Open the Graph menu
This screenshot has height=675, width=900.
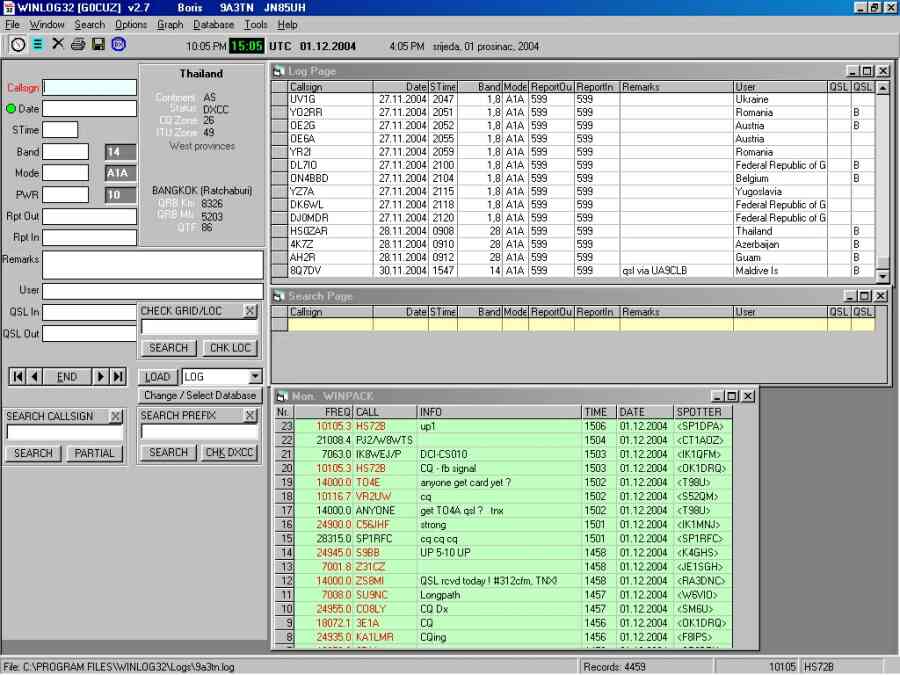[x=170, y=24]
